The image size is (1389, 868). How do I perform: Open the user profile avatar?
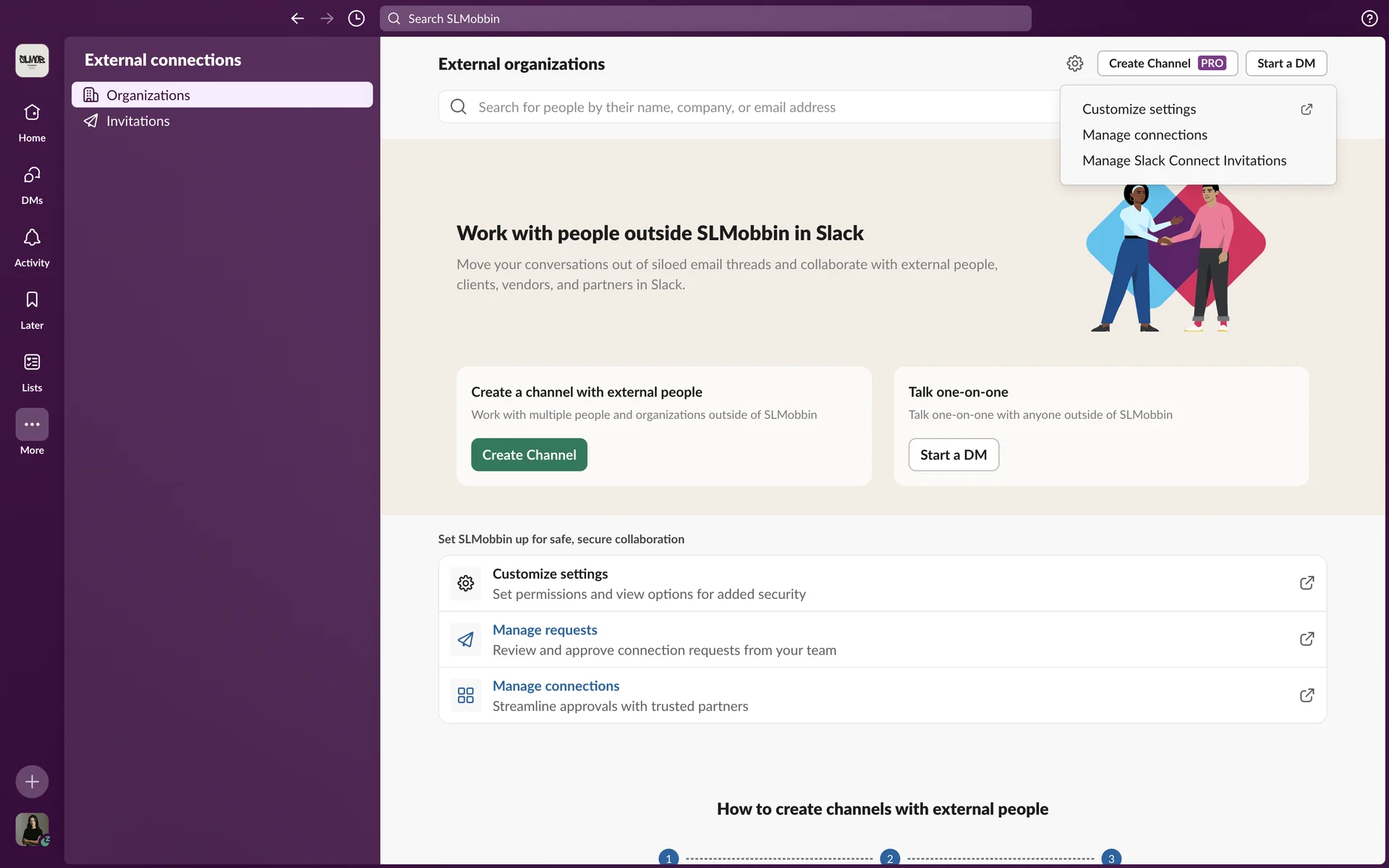(32, 829)
